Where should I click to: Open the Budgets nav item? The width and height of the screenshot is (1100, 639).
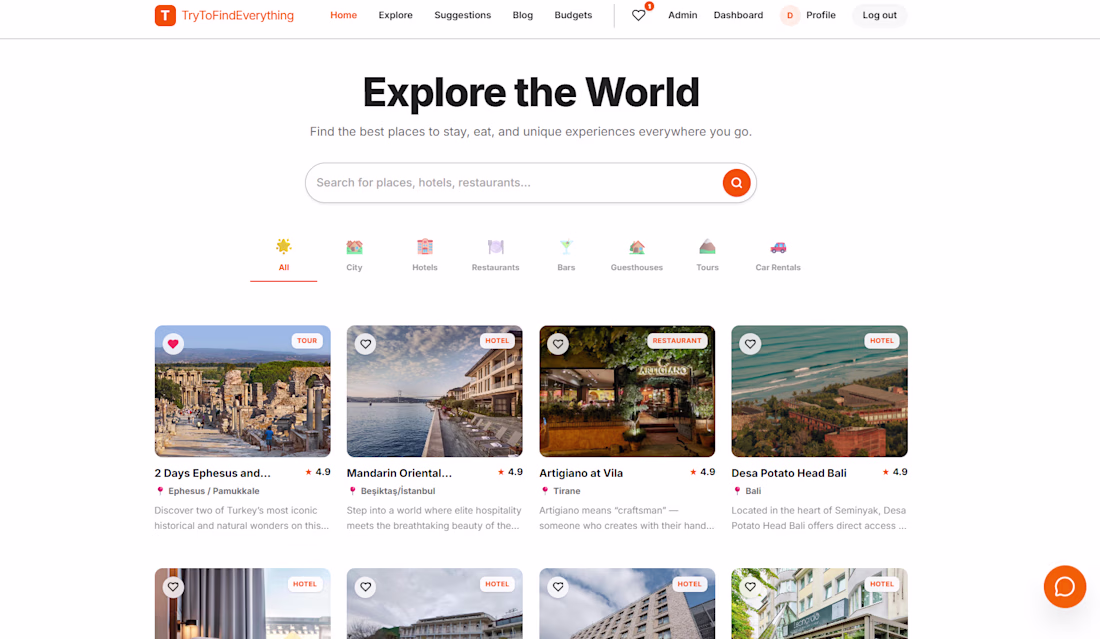(573, 15)
